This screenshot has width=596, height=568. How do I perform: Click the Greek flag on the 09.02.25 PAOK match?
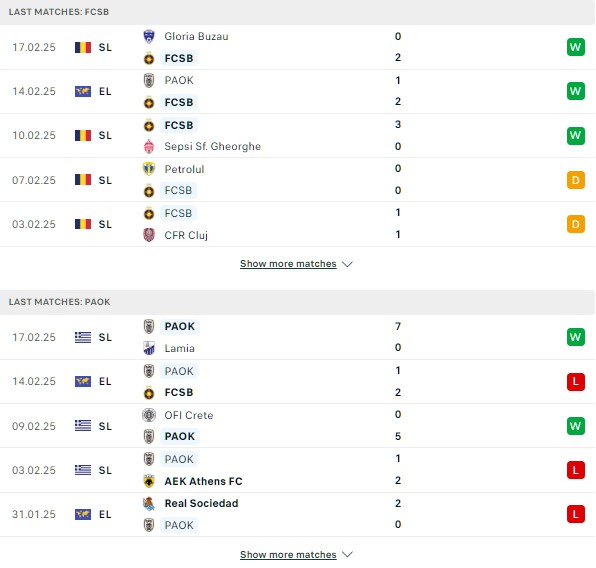(x=83, y=426)
